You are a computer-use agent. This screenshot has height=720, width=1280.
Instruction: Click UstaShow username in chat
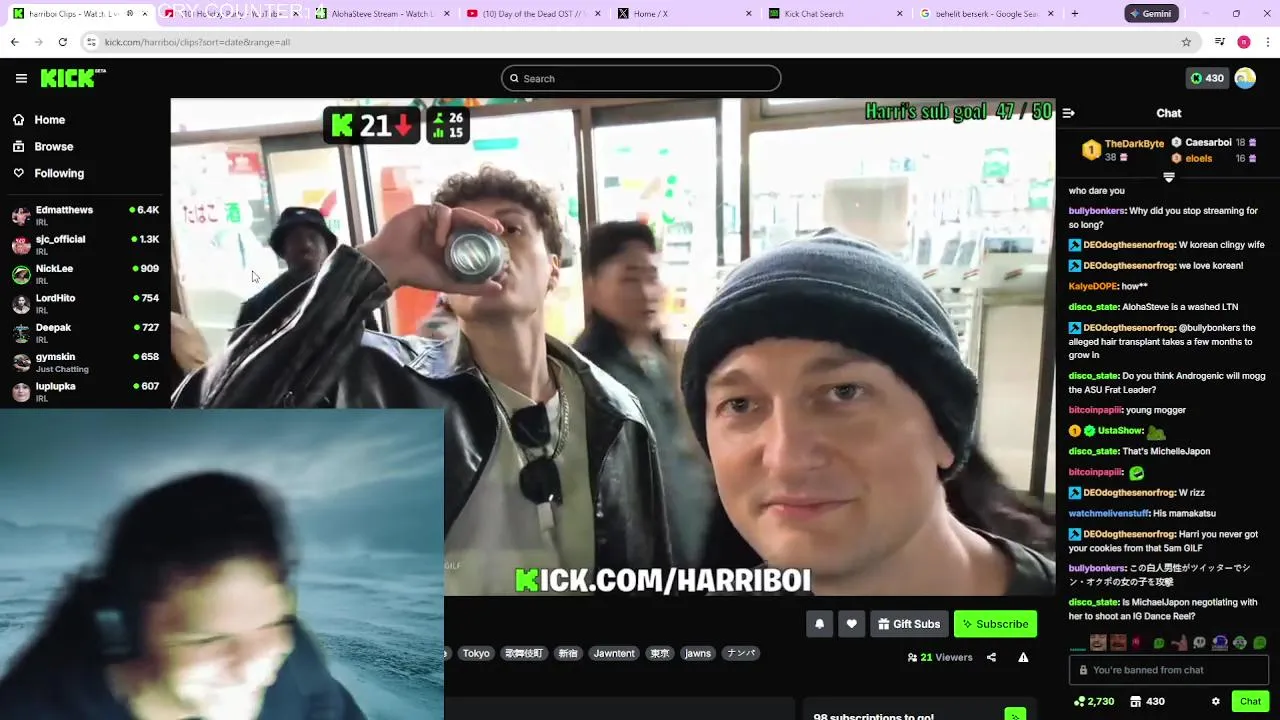[1120, 431]
